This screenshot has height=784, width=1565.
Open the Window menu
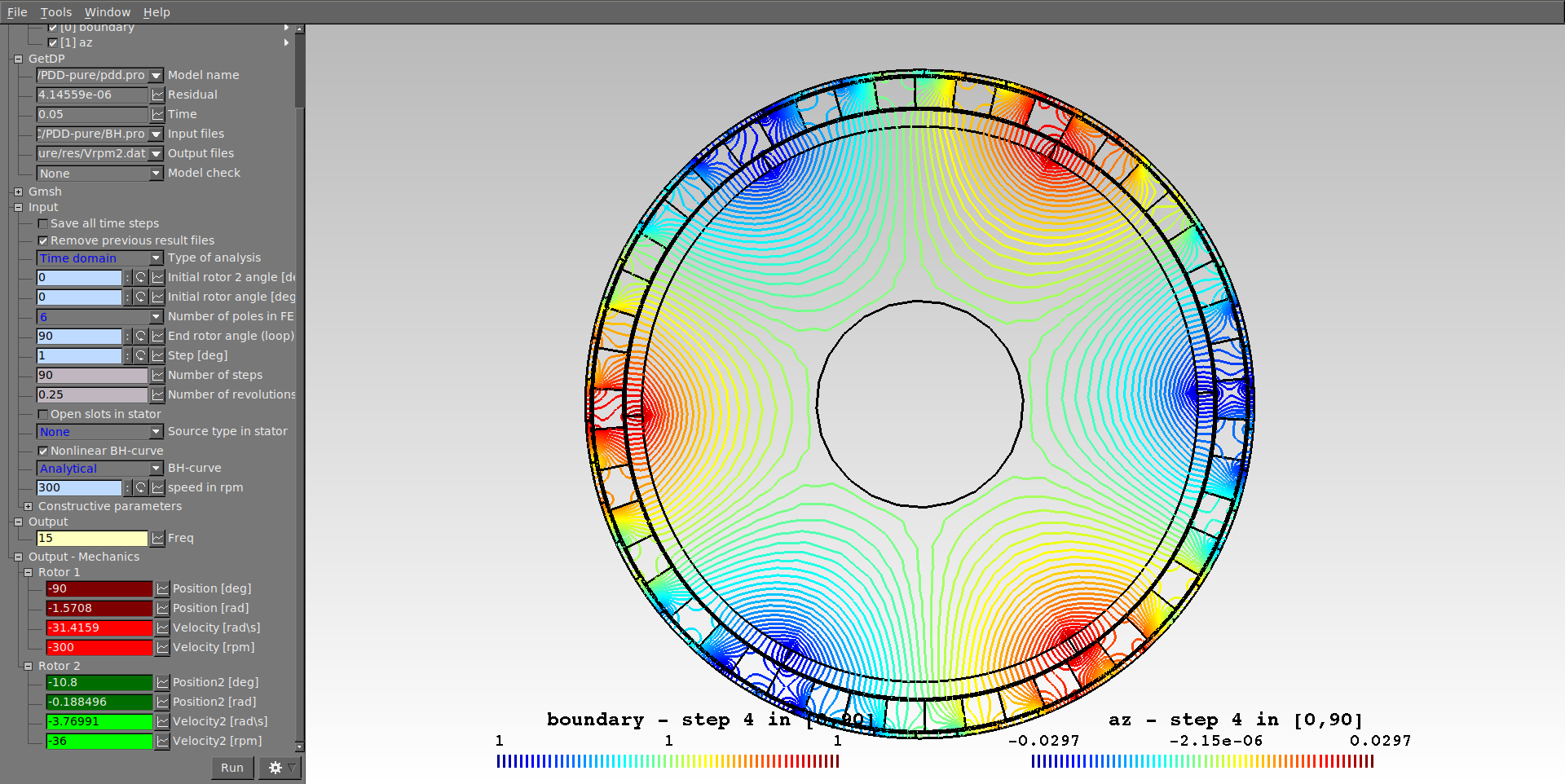(107, 11)
